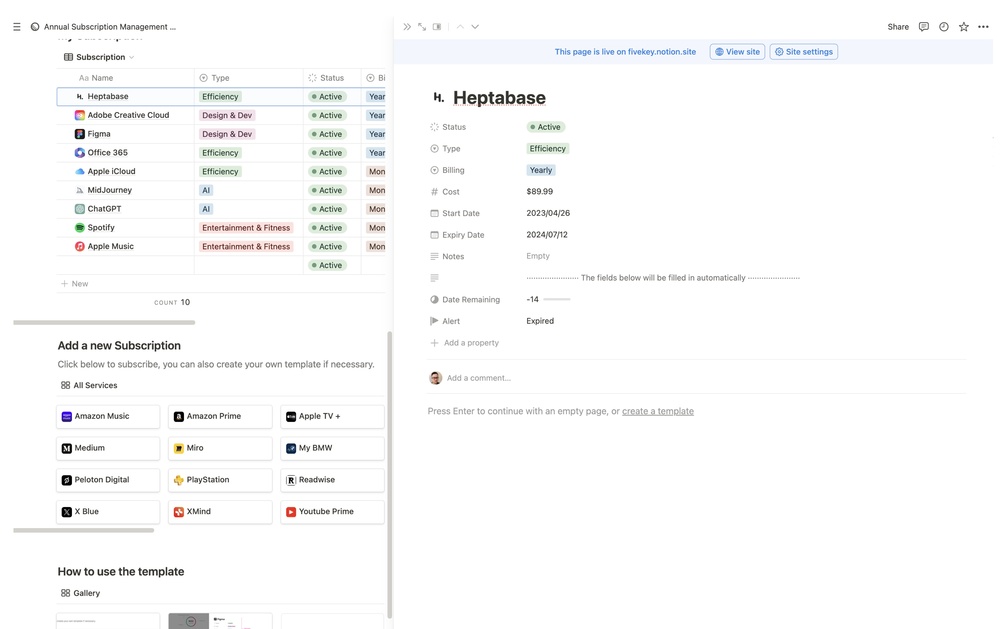Click the COUNT 10 table footer
The width and height of the screenshot is (1005, 629).
point(172,302)
